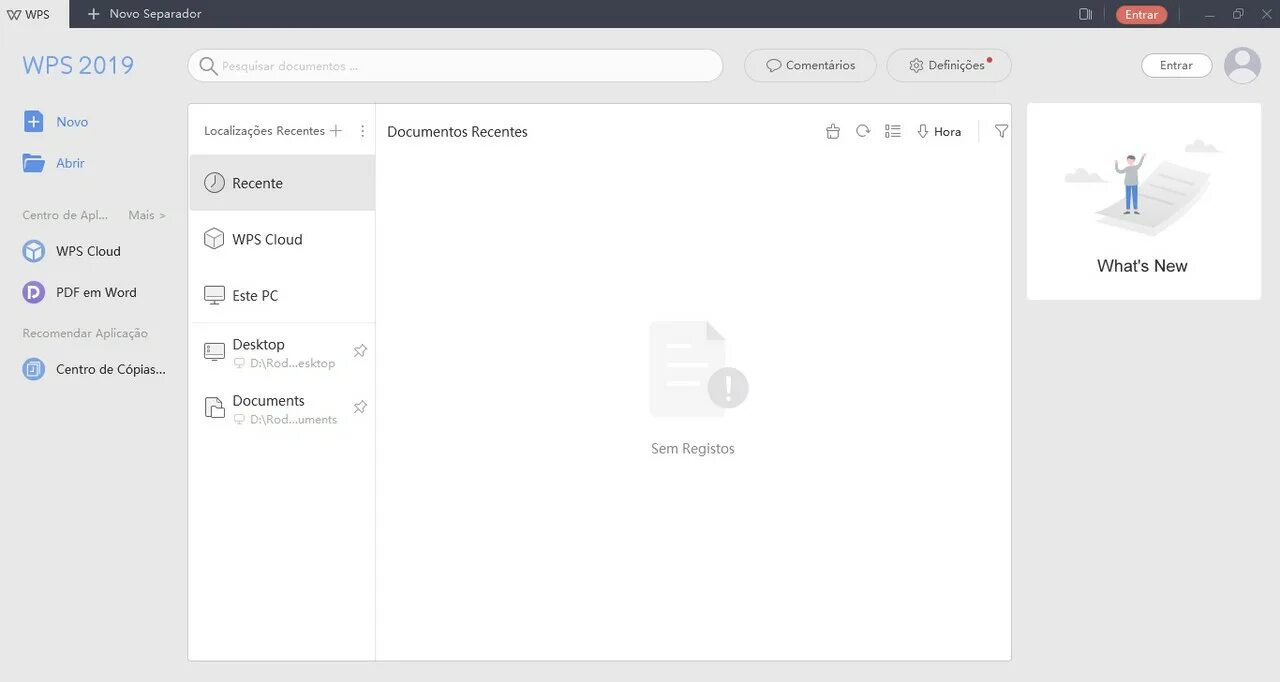The width and height of the screenshot is (1280, 682).
Task: Launch PDF em Word tool
Action: [x=80, y=292]
